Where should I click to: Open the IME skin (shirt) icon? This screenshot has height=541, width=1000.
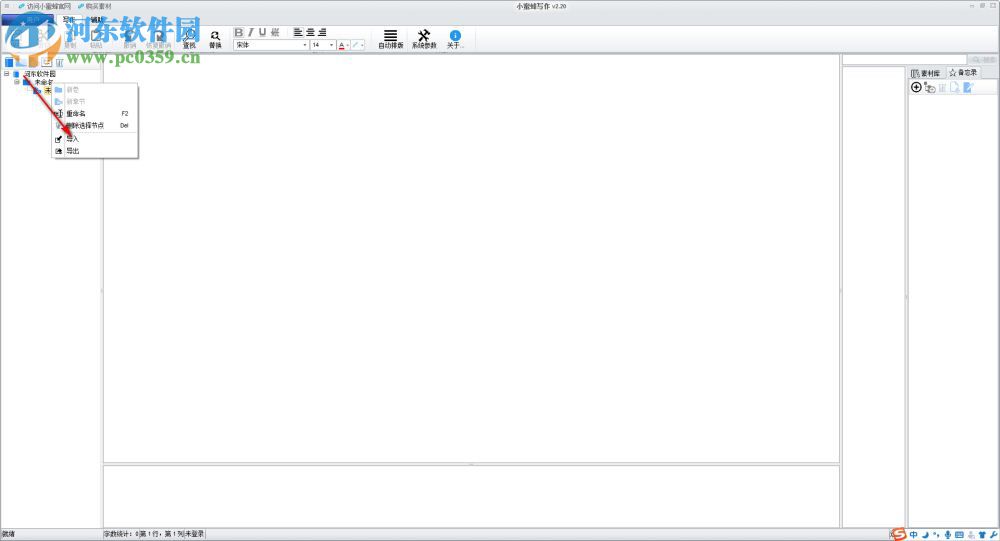click(x=982, y=535)
